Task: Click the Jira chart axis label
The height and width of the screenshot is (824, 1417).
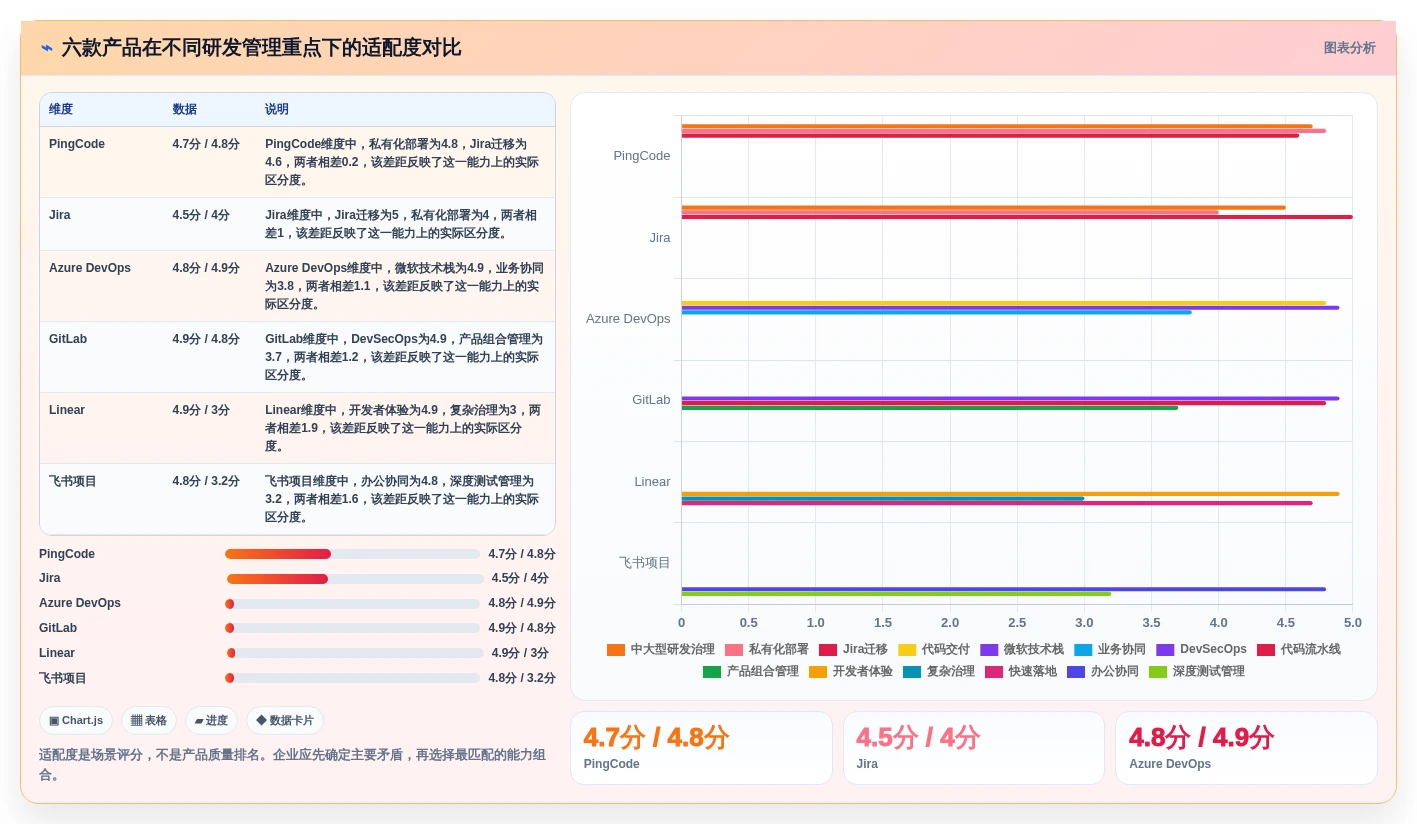Action: 660,238
